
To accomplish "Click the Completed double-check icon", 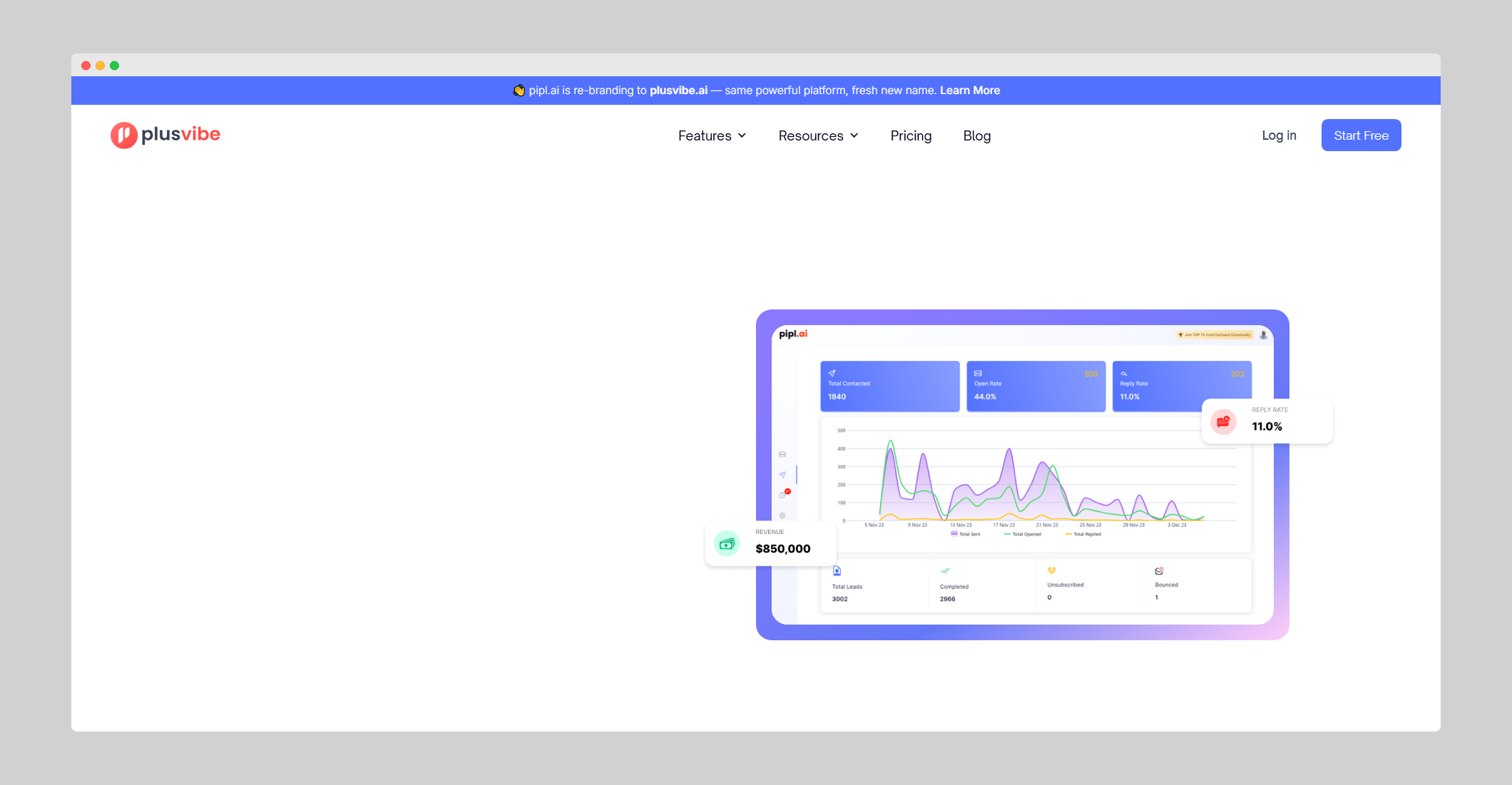I will [945, 570].
